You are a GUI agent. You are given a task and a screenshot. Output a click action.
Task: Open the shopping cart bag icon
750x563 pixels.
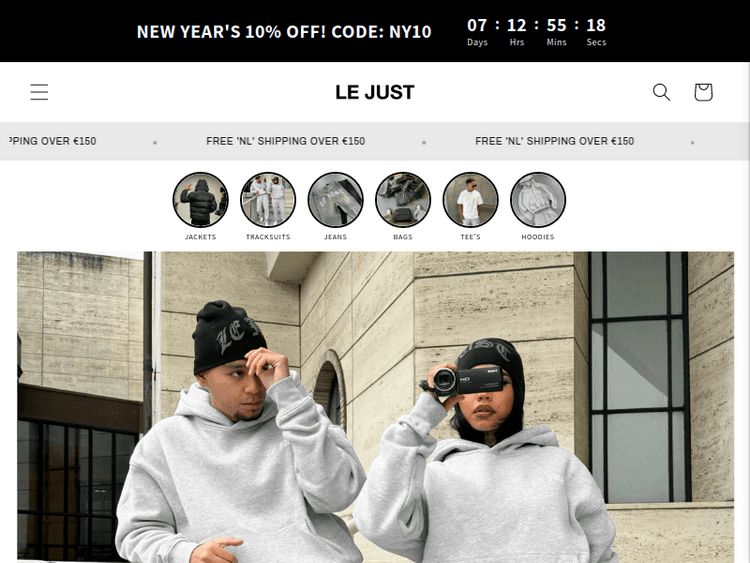tap(703, 92)
